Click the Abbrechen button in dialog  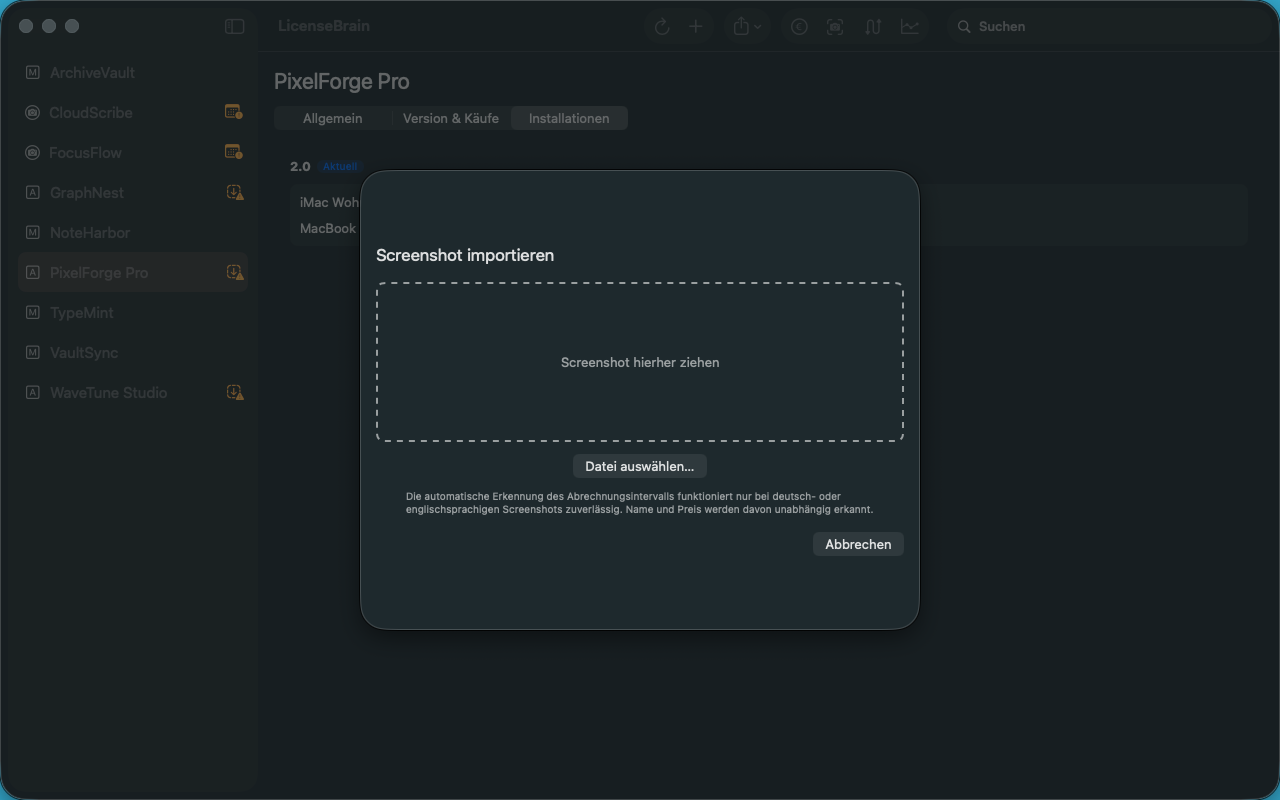[x=858, y=544]
